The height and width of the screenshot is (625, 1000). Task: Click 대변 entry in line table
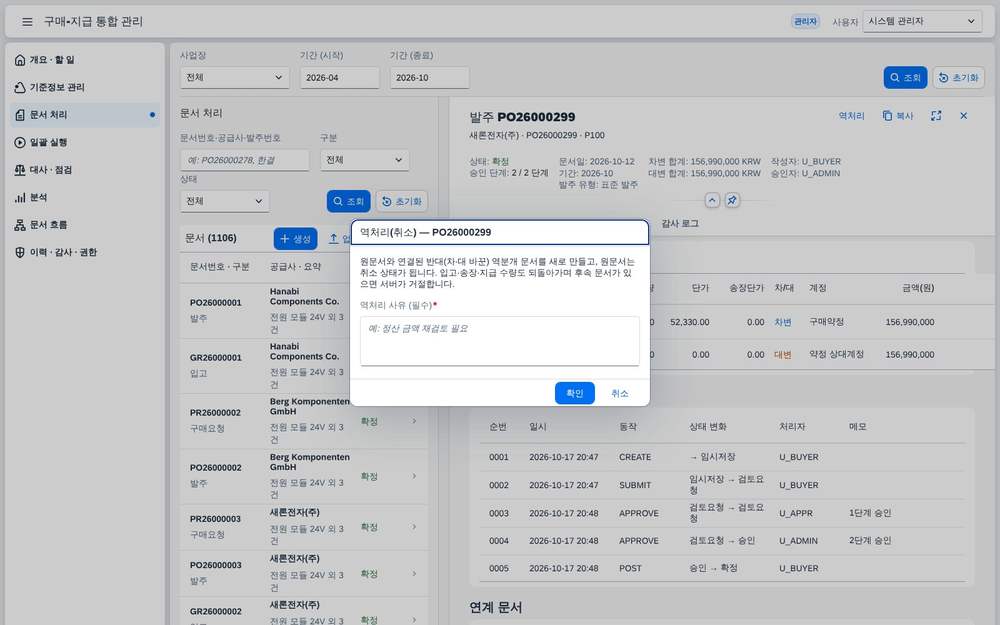(783, 355)
